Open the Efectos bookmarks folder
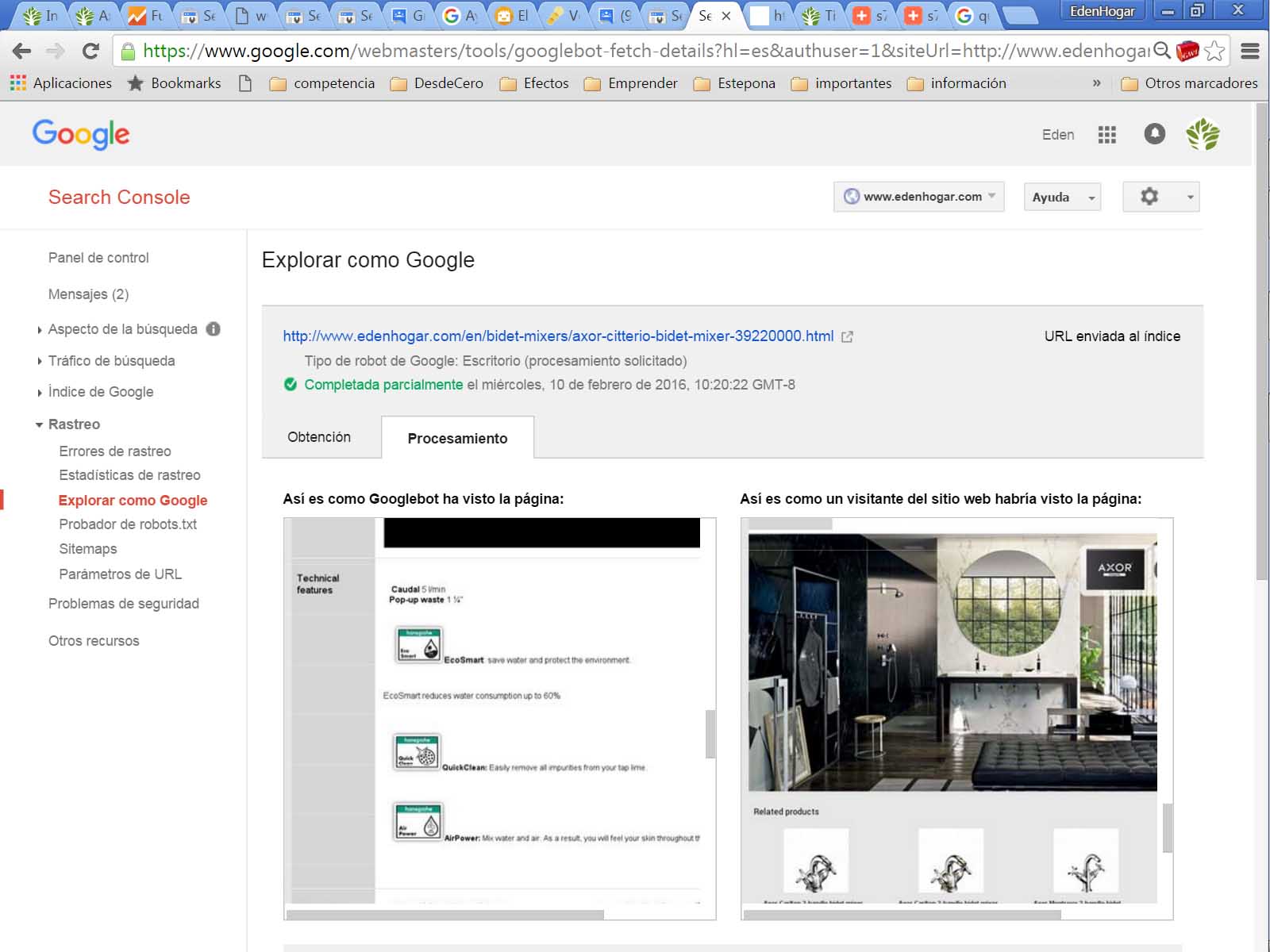1270x952 pixels. (x=534, y=83)
